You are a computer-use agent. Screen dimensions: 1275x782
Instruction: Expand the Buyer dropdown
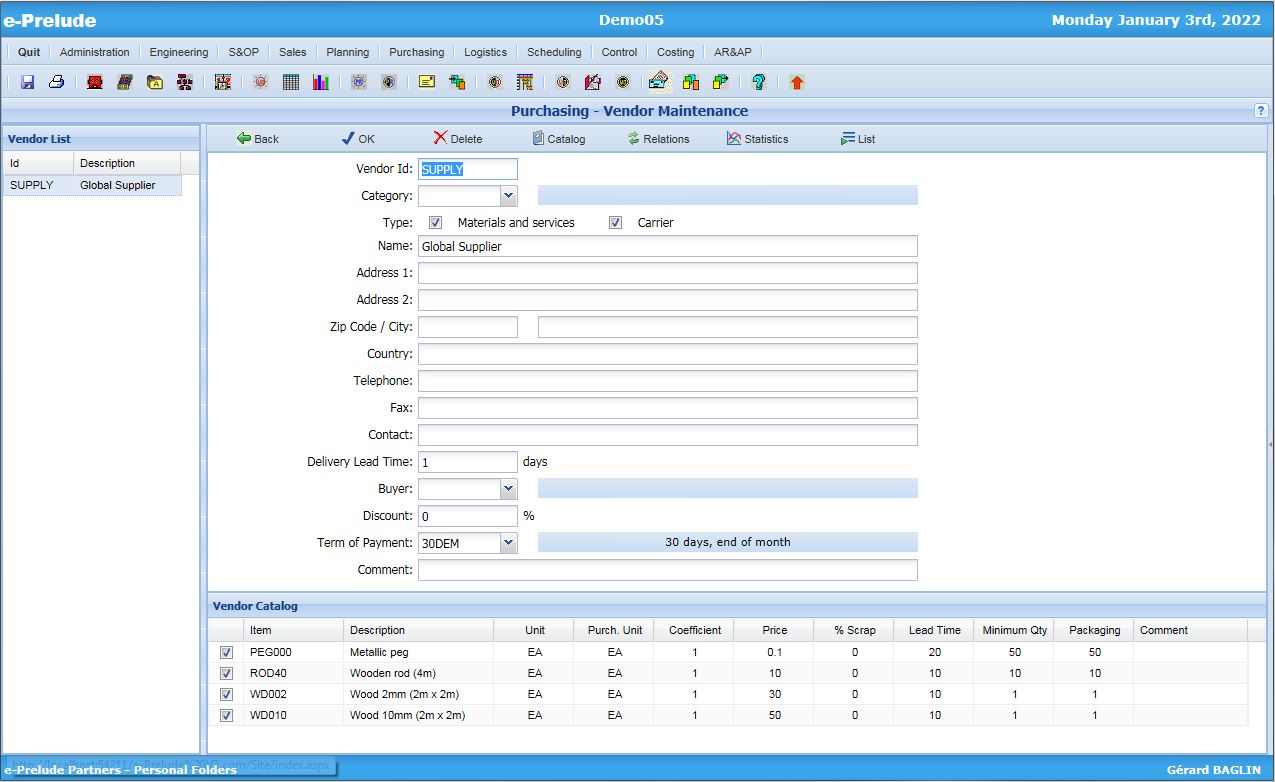(x=508, y=489)
